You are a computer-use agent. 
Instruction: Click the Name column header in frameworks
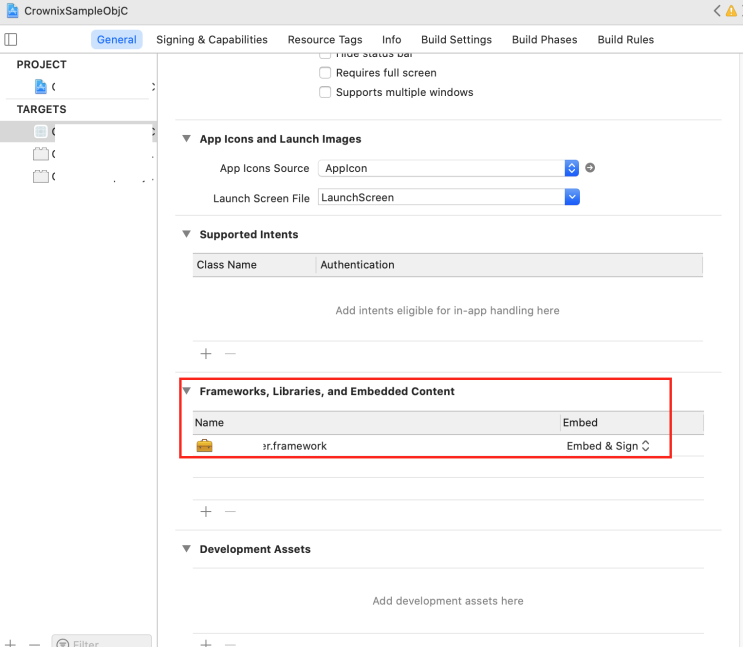(x=377, y=422)
